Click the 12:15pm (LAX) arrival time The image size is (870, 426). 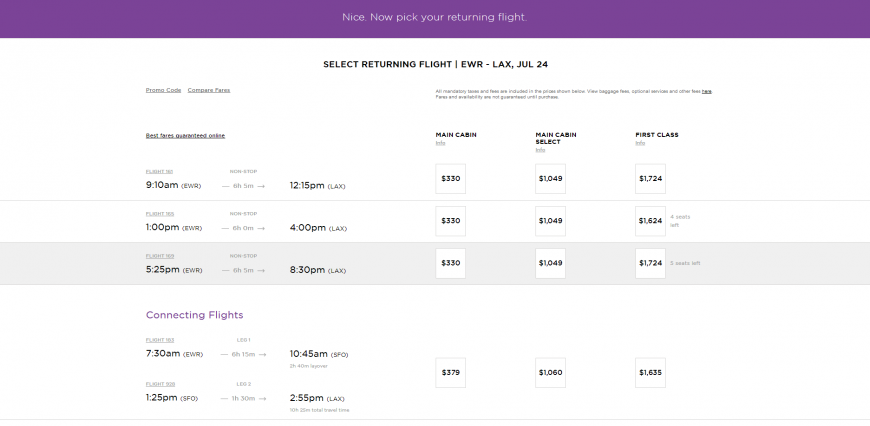317,185
